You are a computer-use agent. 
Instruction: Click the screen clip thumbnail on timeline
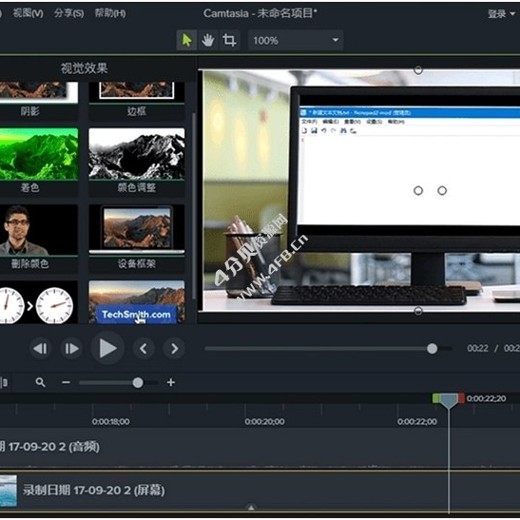tap(8, 491)
